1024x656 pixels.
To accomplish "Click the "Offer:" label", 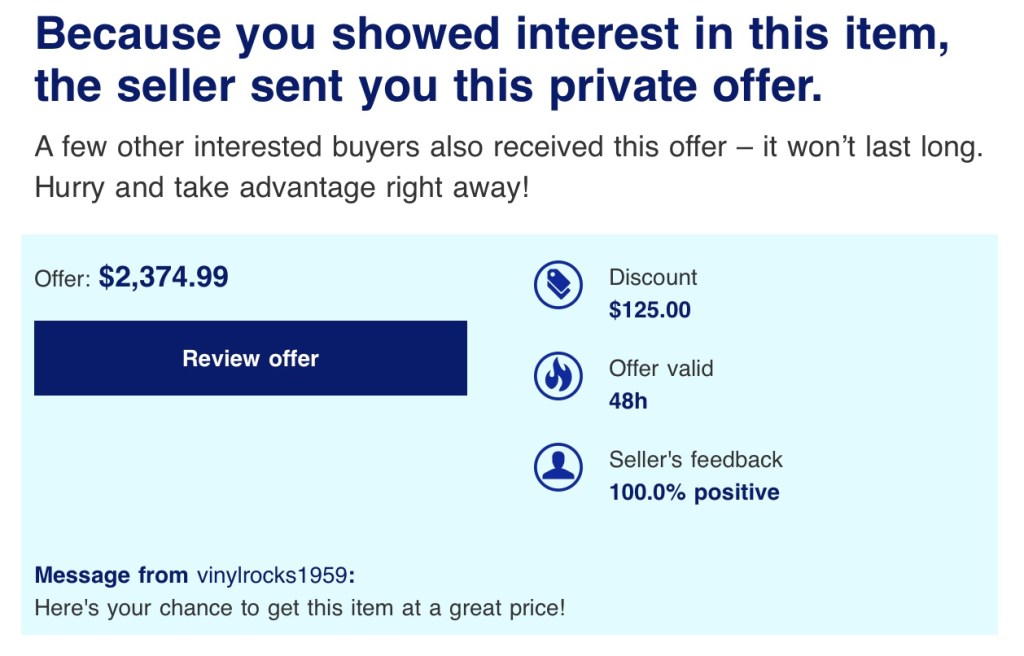I will pos(63,279).
